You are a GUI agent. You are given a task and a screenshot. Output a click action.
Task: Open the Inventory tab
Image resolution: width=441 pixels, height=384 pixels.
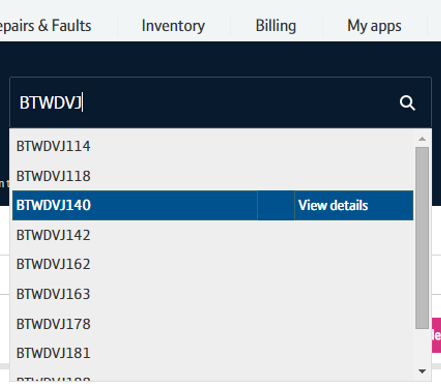173,26
